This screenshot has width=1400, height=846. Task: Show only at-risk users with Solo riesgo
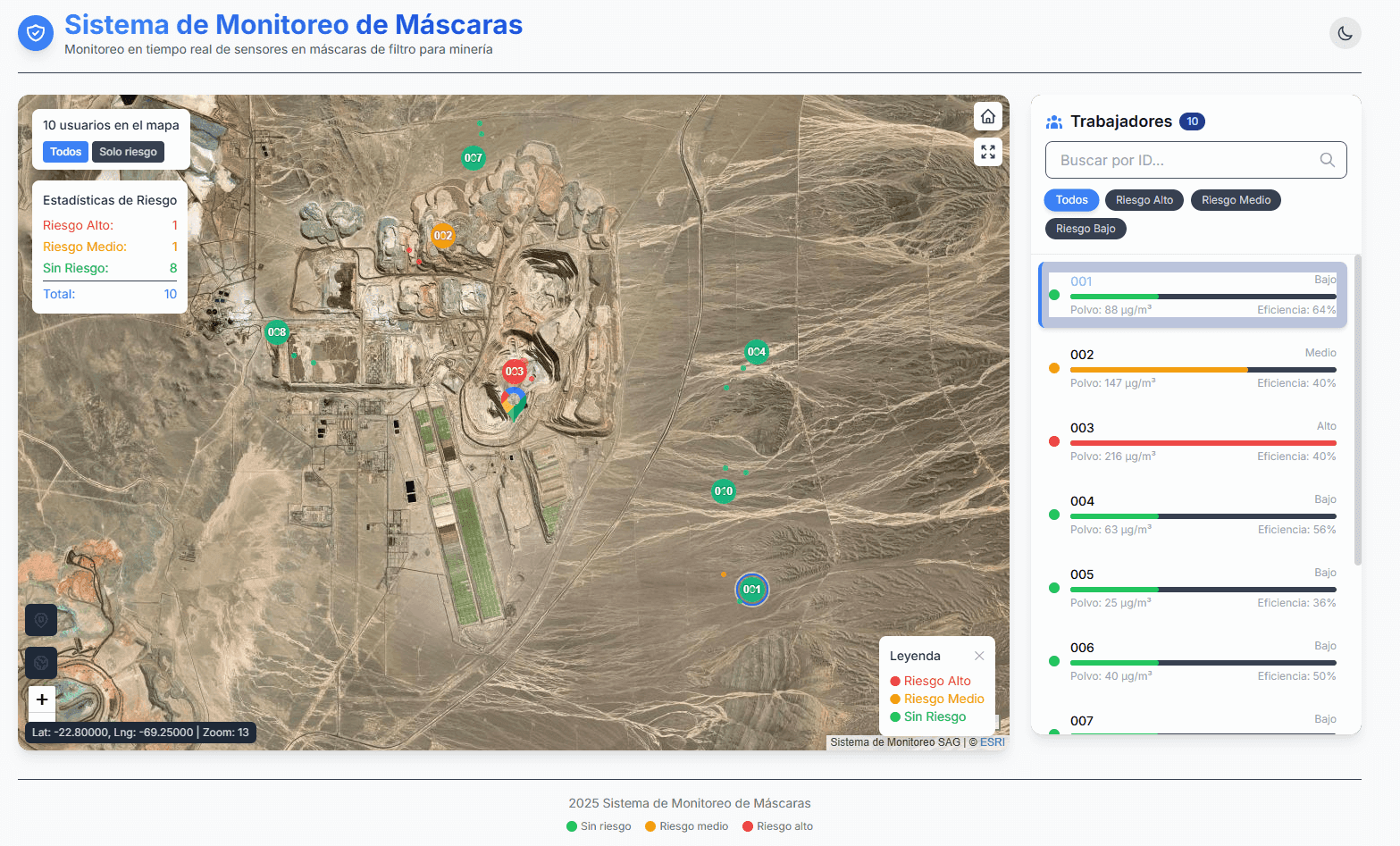[x=128, y=152]
